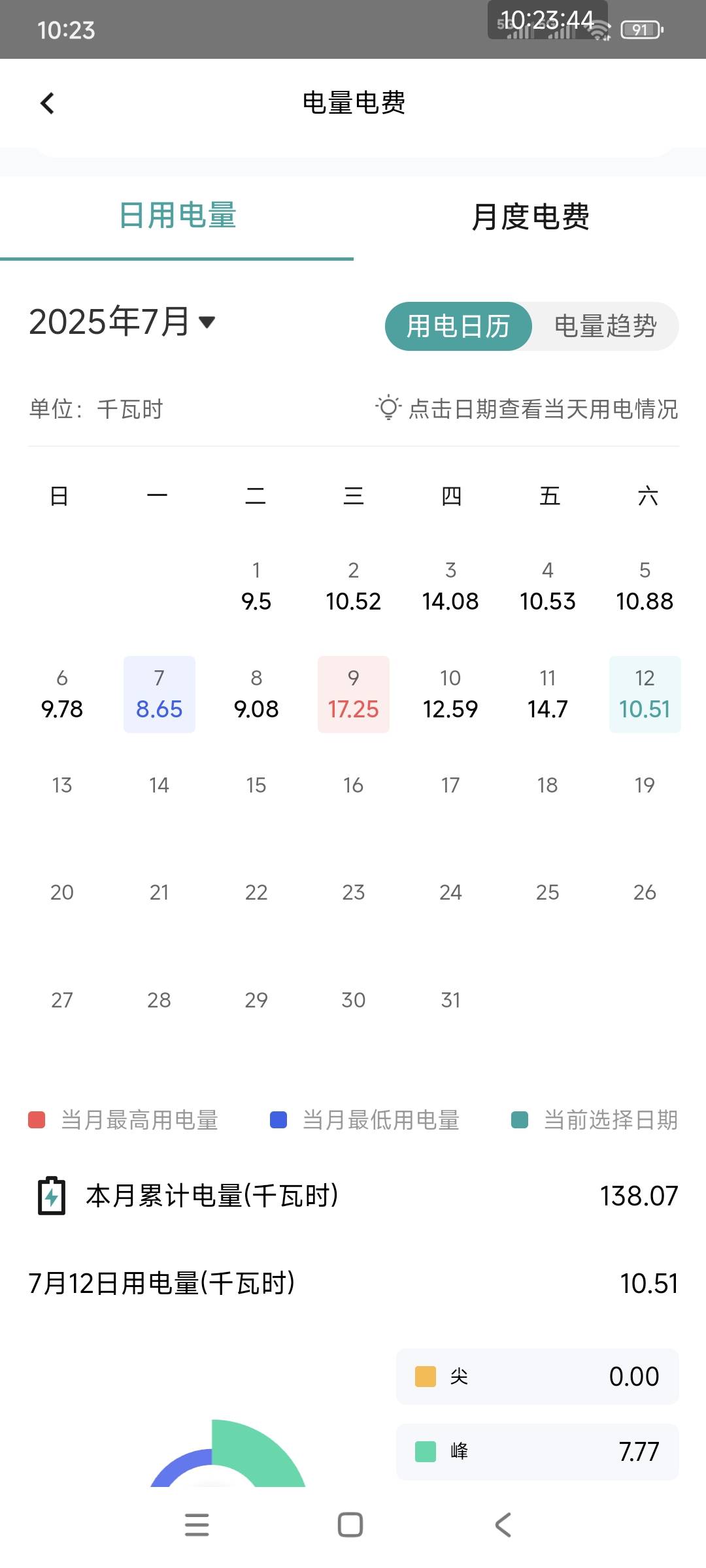The width and height of the screenshot is (706, 1568).
Task: Tap calendar date 19
Action: 645,785
